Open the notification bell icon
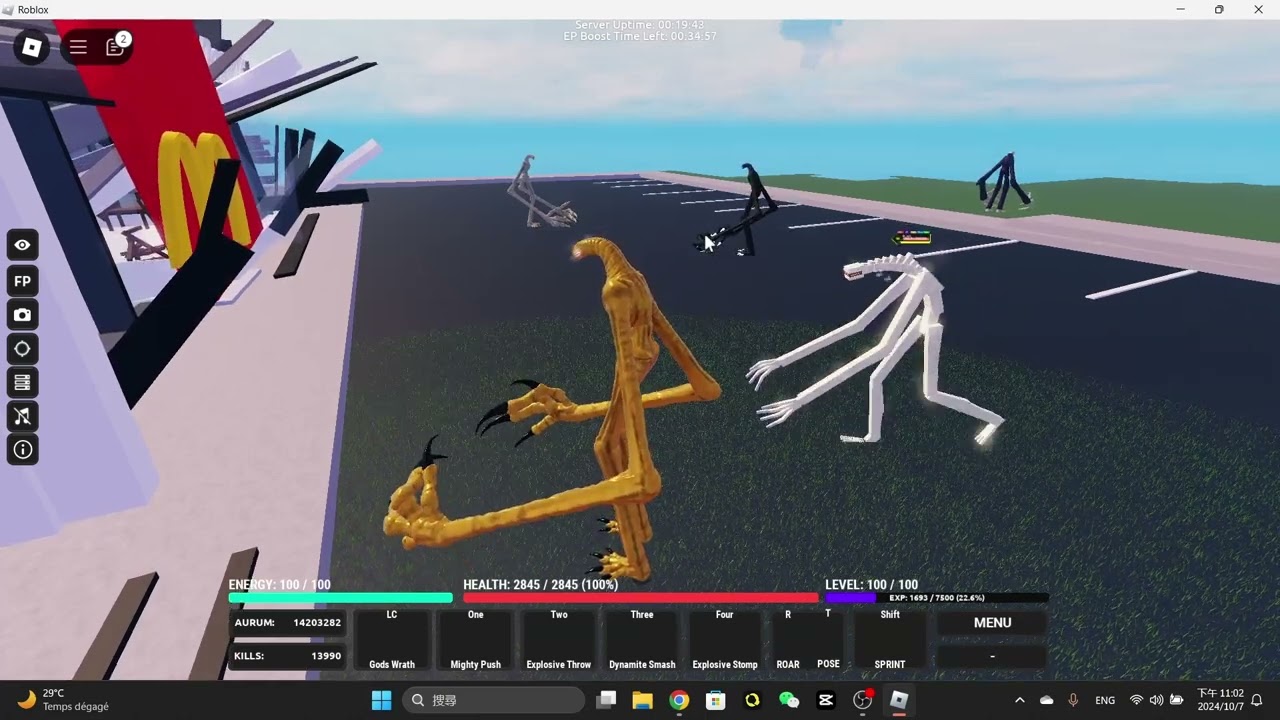 (x=1257, y=700)
